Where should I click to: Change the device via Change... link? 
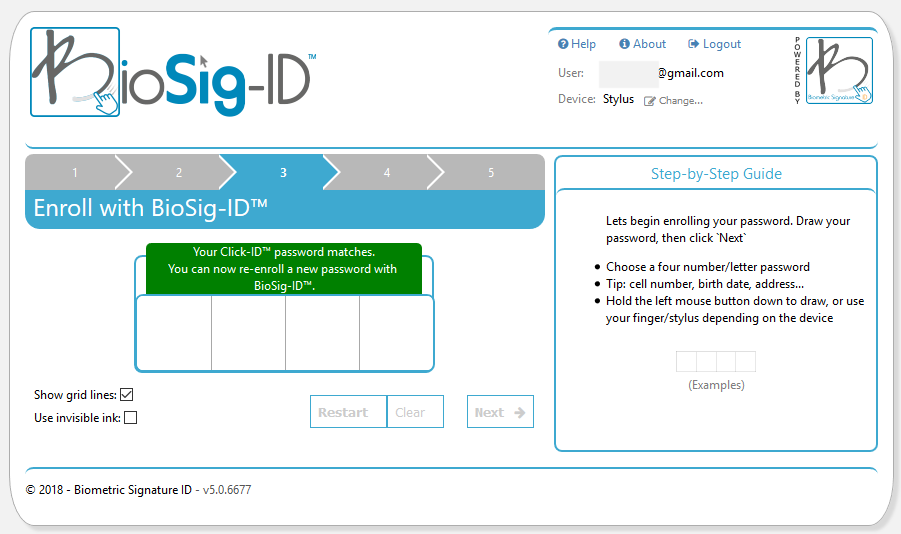pyautogui.click(x=673, y=101)
